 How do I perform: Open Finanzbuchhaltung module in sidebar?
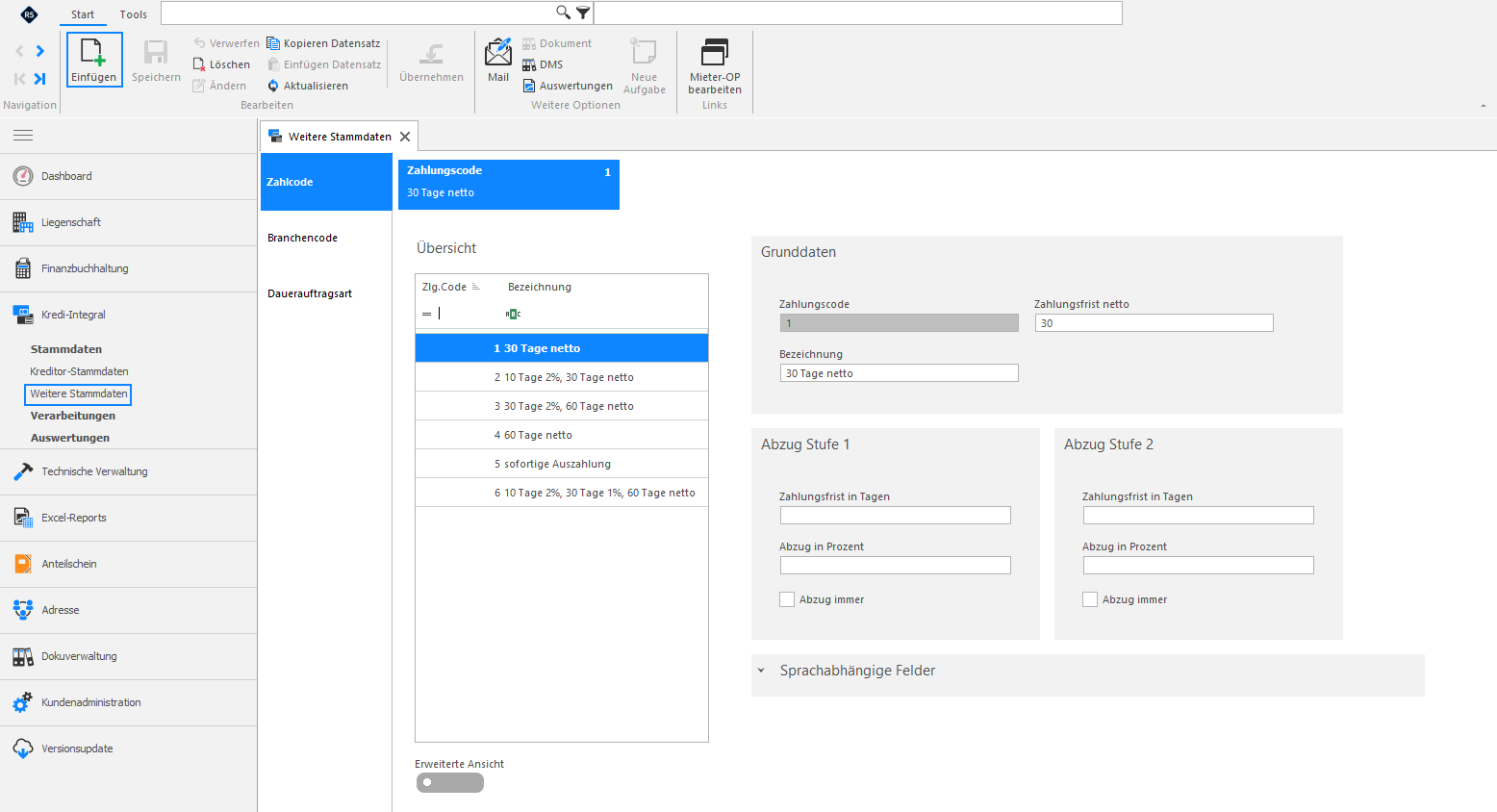click(x=128, y=268)
